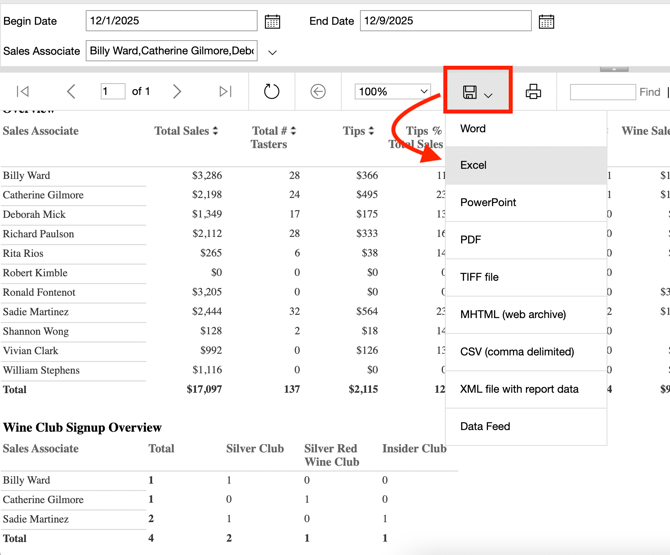The width and height of the screenshot is (670, 555).
Task: Click the back to parent report arrow
Action: pos(318,92)
